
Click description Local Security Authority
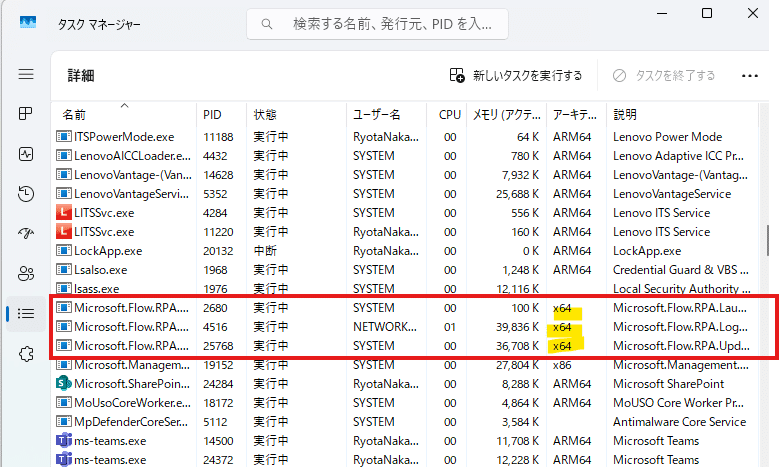coord(682,288)
